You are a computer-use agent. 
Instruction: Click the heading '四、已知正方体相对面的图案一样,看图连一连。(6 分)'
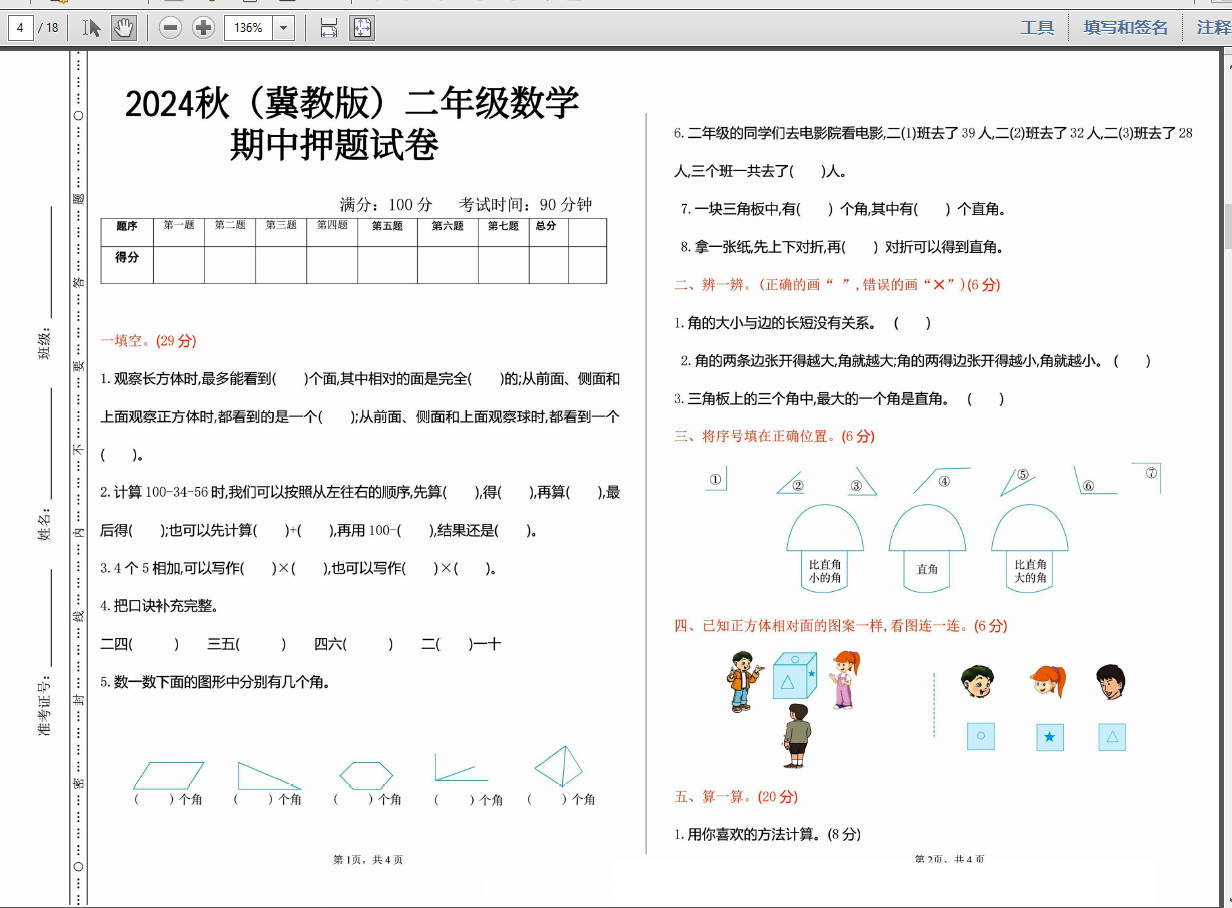(841, 626)
